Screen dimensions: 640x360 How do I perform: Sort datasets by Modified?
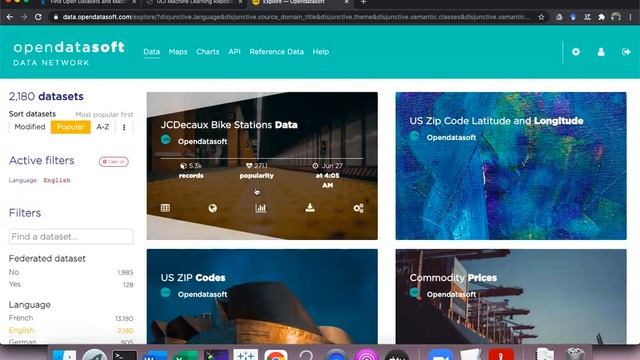tap(30, 127)
